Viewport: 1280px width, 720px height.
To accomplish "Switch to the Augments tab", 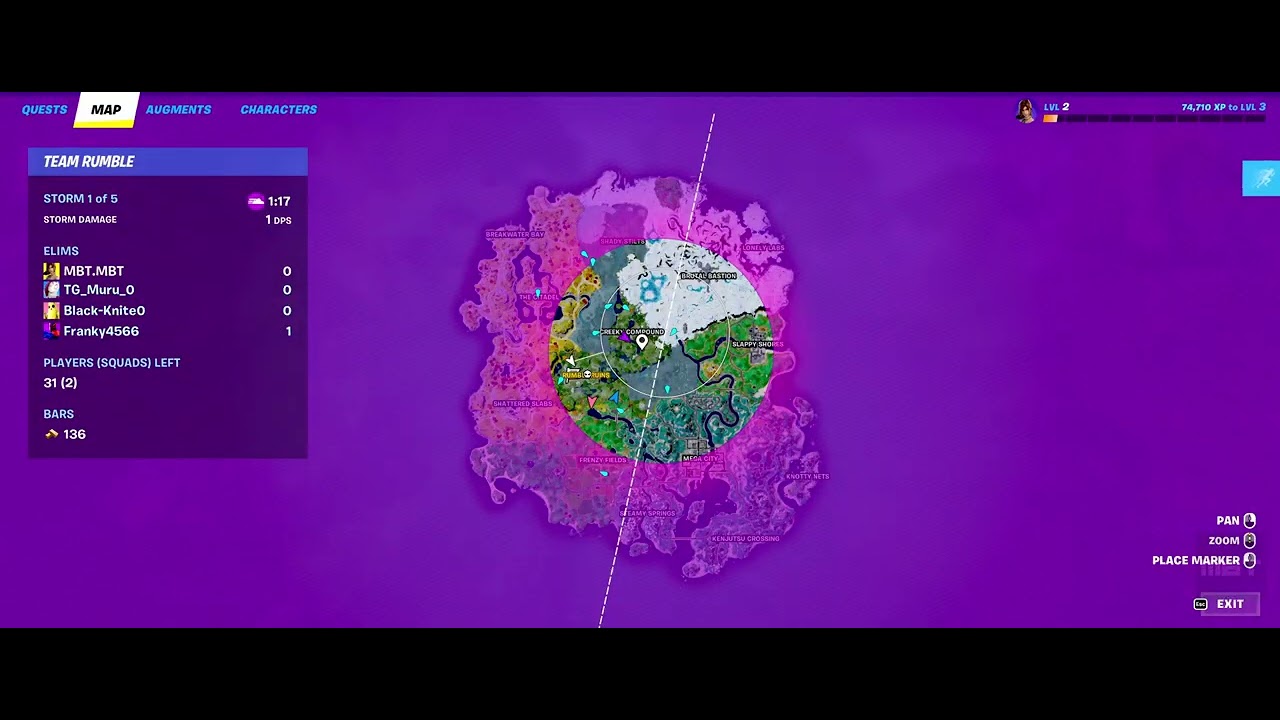I will coord(178,110).
